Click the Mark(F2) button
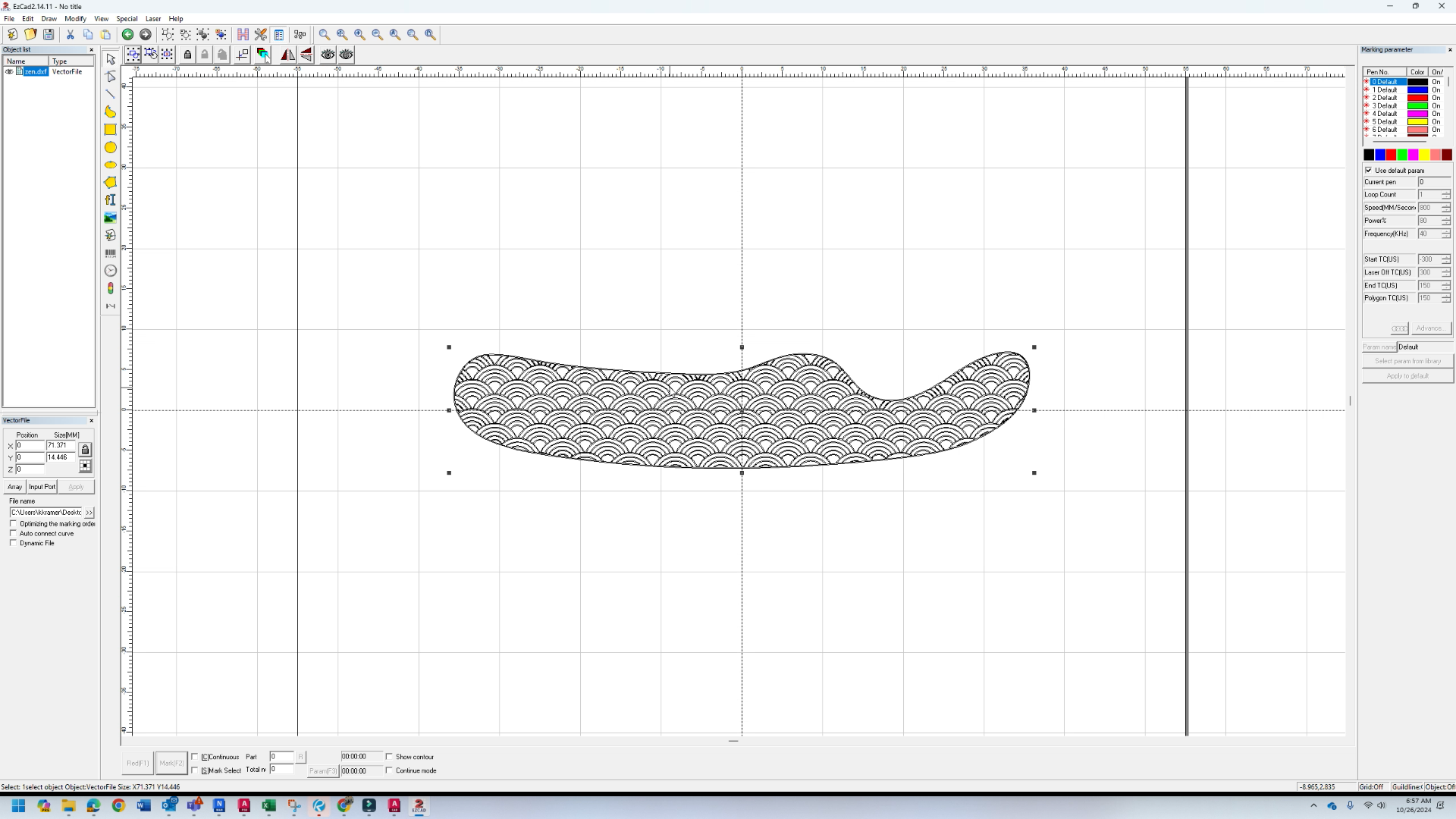1456x819 pixels. [x=171, y=763]
